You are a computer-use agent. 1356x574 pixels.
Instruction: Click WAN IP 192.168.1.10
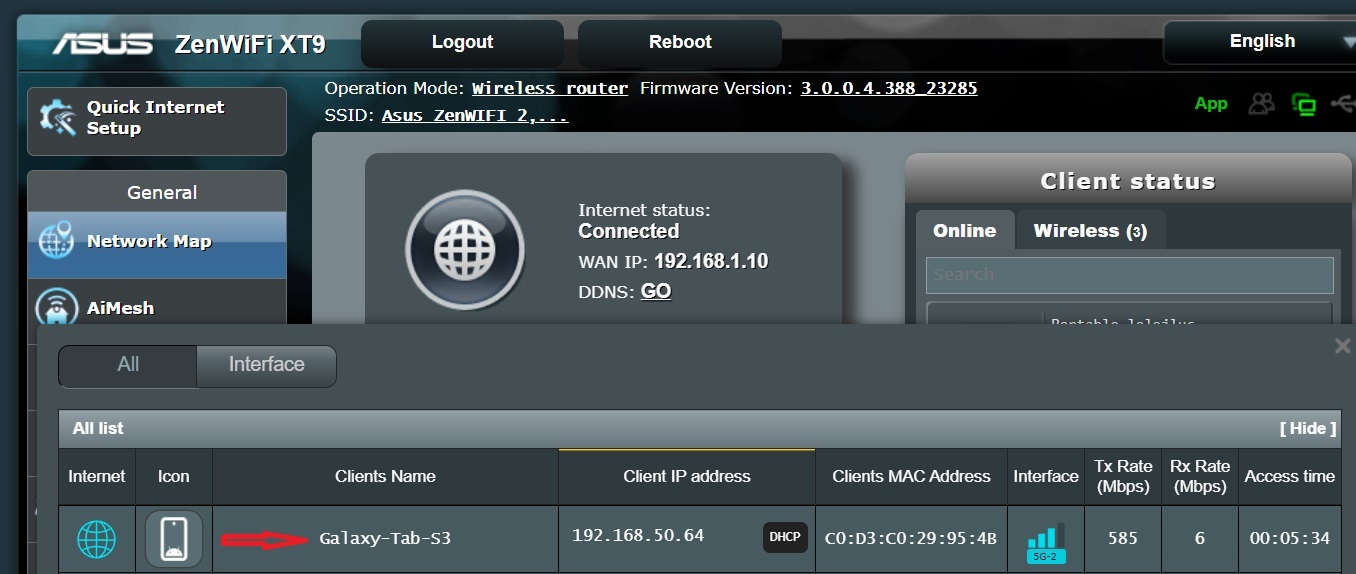coord(711,262)
